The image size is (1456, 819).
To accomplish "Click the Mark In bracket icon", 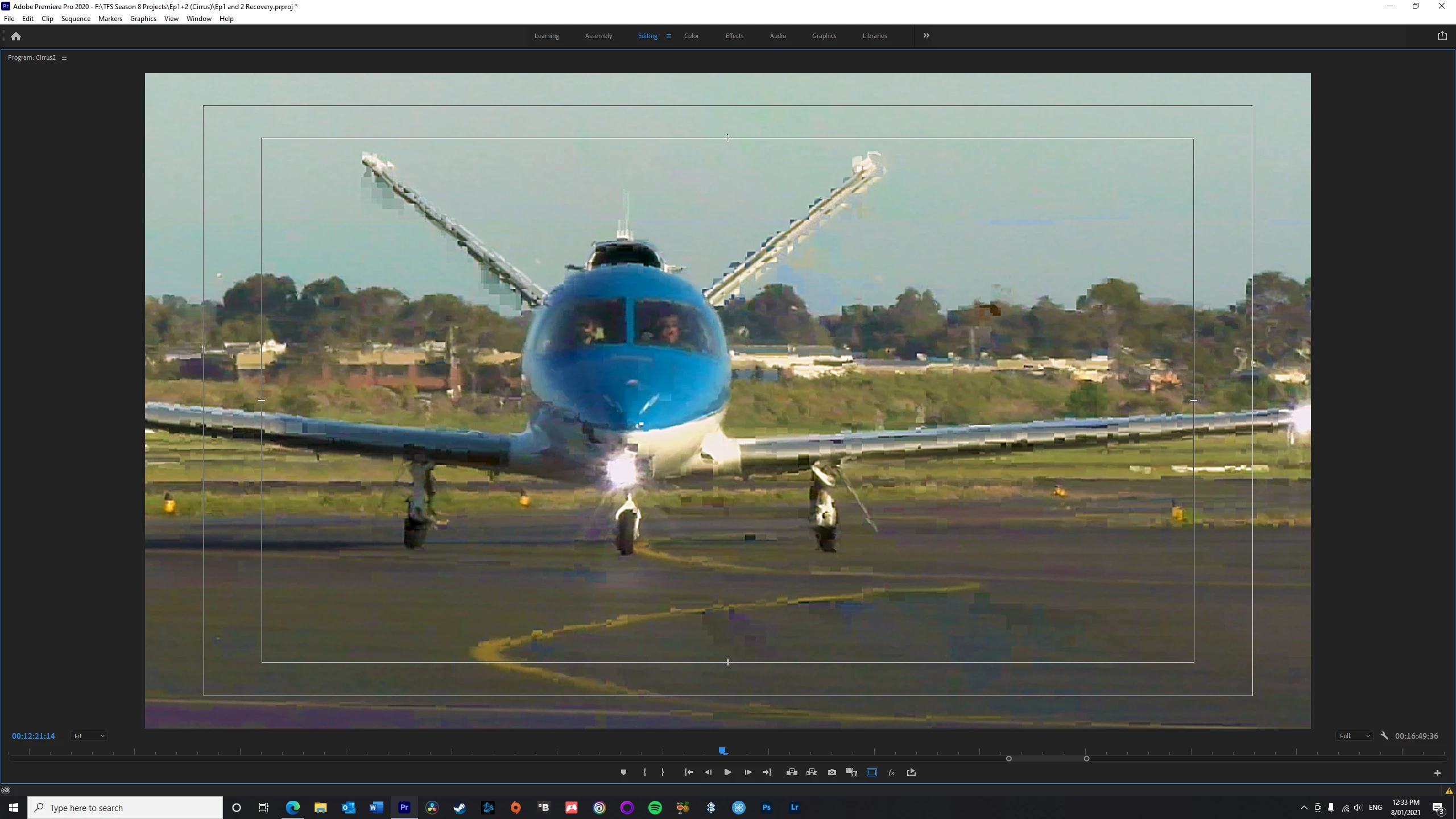I will pyautogui.click(x=644, y=772).
